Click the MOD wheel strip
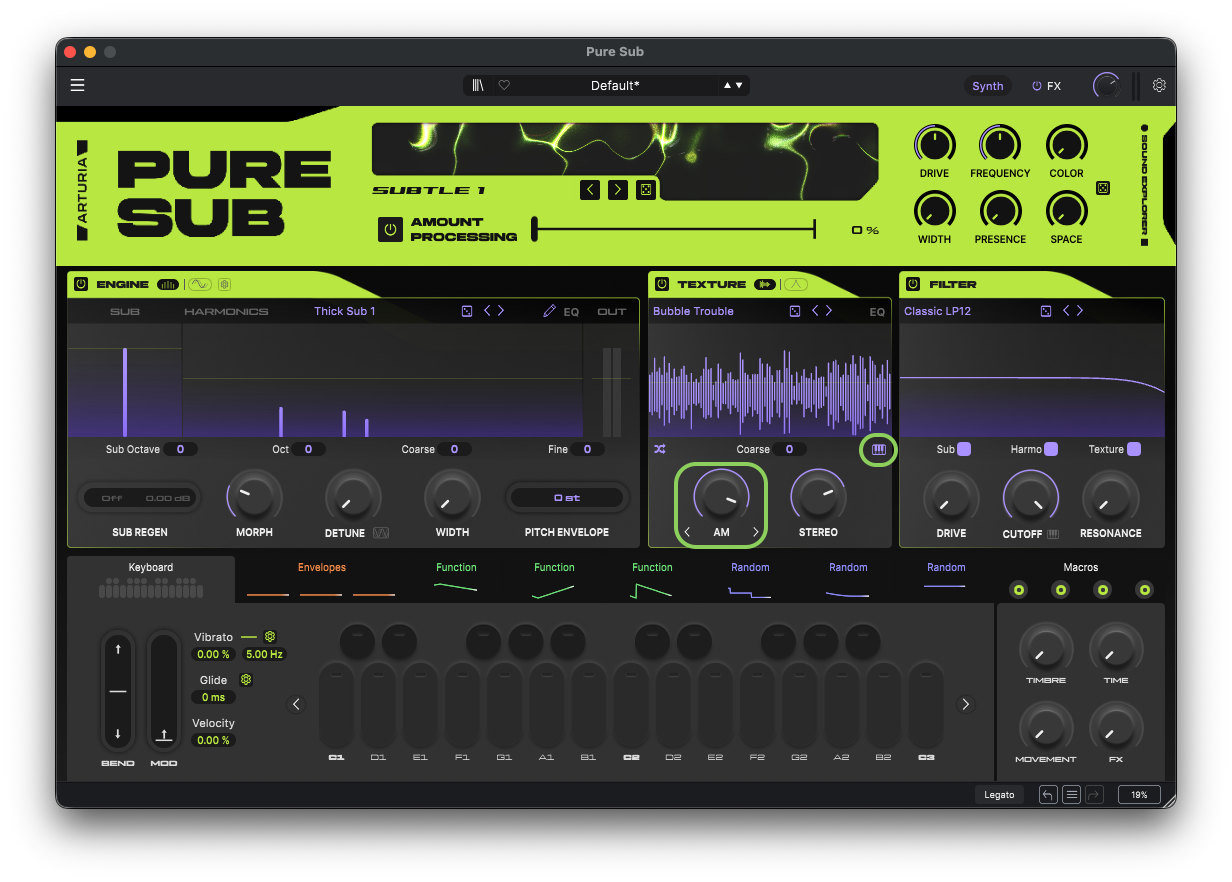 pyautogui.click(x=163, y=691)
